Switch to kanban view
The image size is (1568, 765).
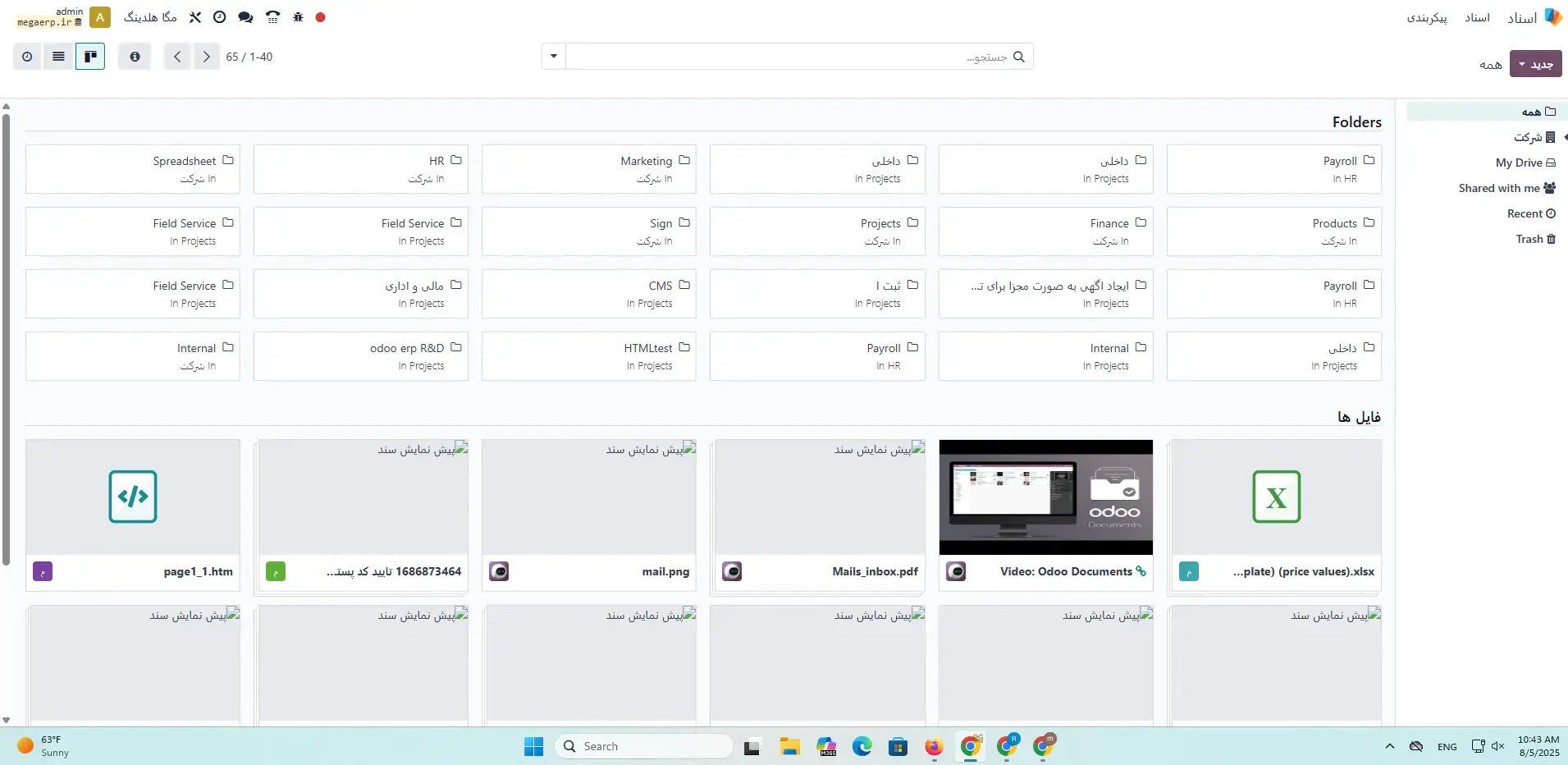pyautogui.click(x=89, y=56)
